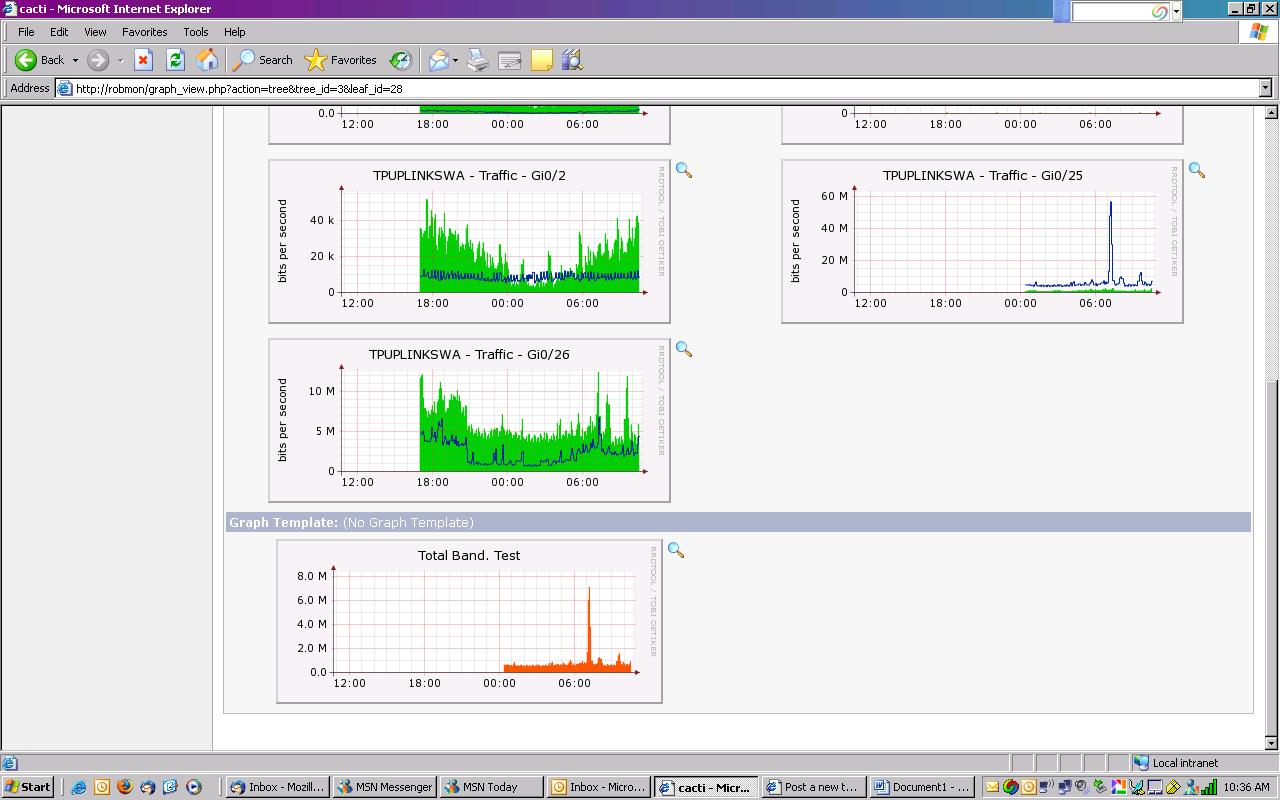
Task: Click the Mail toolbar icon
Action: pyautogui.click(x=438, y=60)
